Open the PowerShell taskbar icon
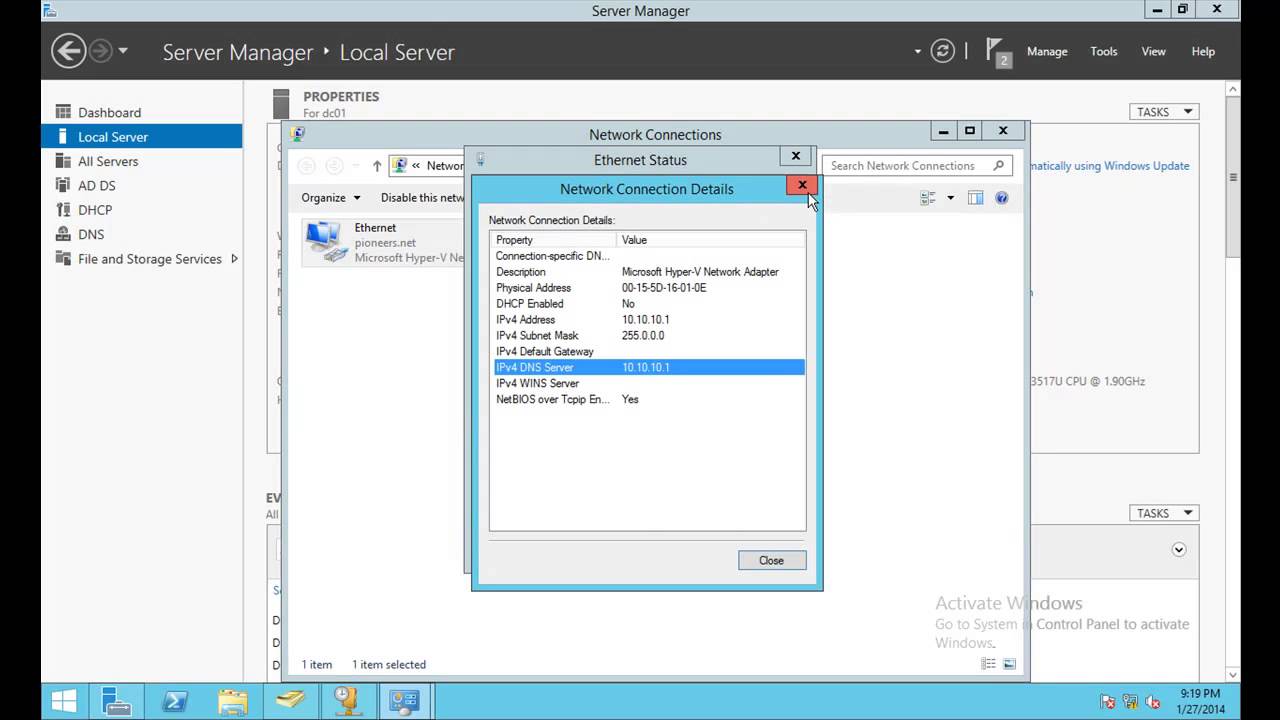 176,700
